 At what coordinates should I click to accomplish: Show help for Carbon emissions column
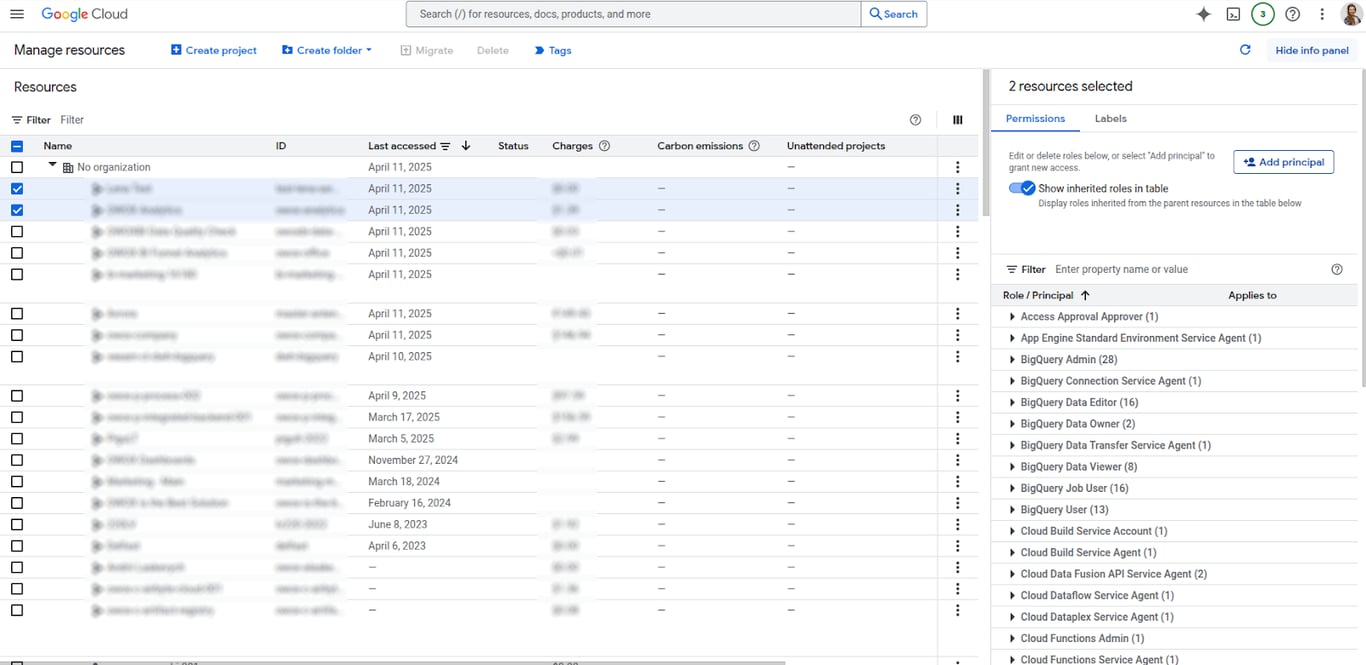tap(754, 146)
